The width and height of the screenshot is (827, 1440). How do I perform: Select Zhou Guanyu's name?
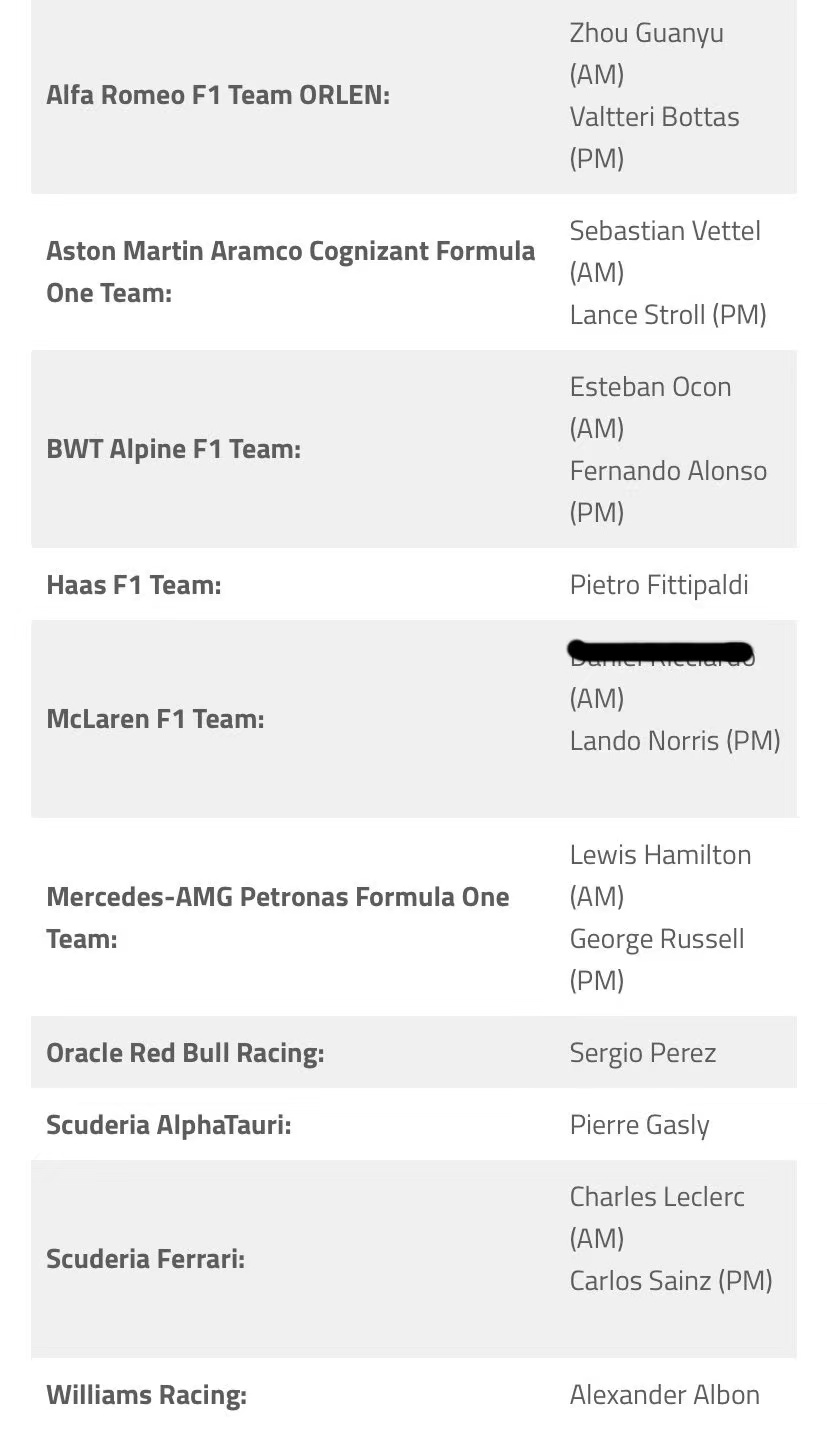click(x=646, y=33)
